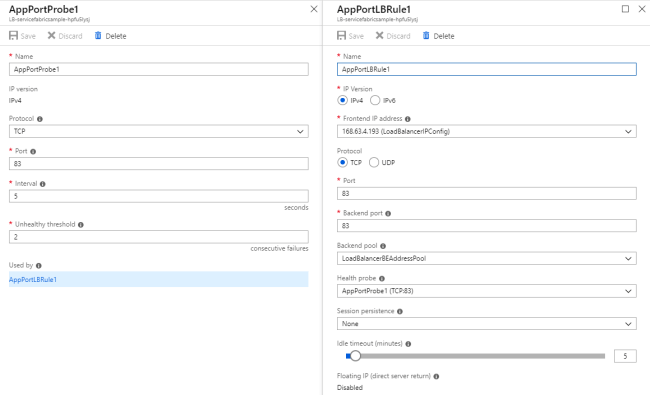Viewport: 650px width, 395px height.
Task: Click Save icon in AppPortLBRule1 panel
Action: (341, 36)
